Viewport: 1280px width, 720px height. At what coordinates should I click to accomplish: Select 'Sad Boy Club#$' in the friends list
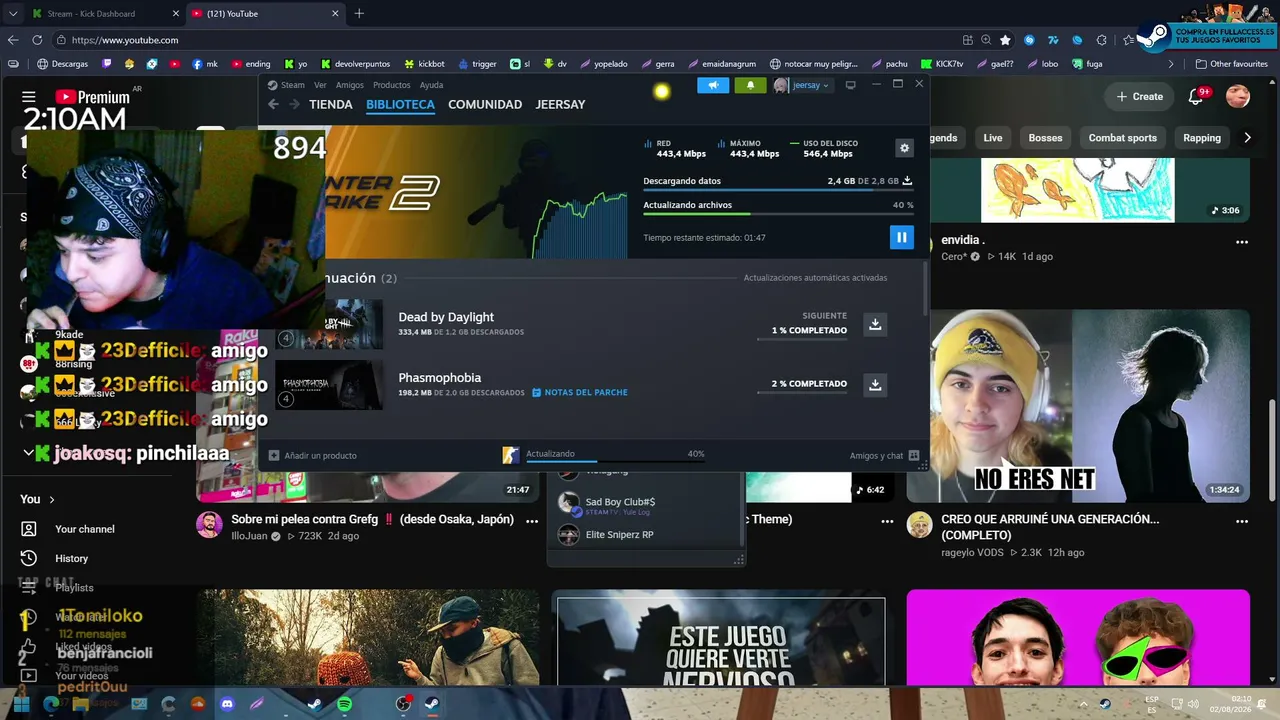(x=620, y=502)
